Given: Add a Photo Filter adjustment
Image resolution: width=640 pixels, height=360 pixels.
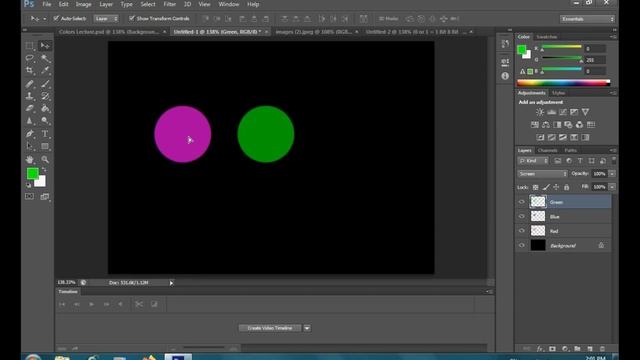Looking at the screenshot, I should (568, 124).
